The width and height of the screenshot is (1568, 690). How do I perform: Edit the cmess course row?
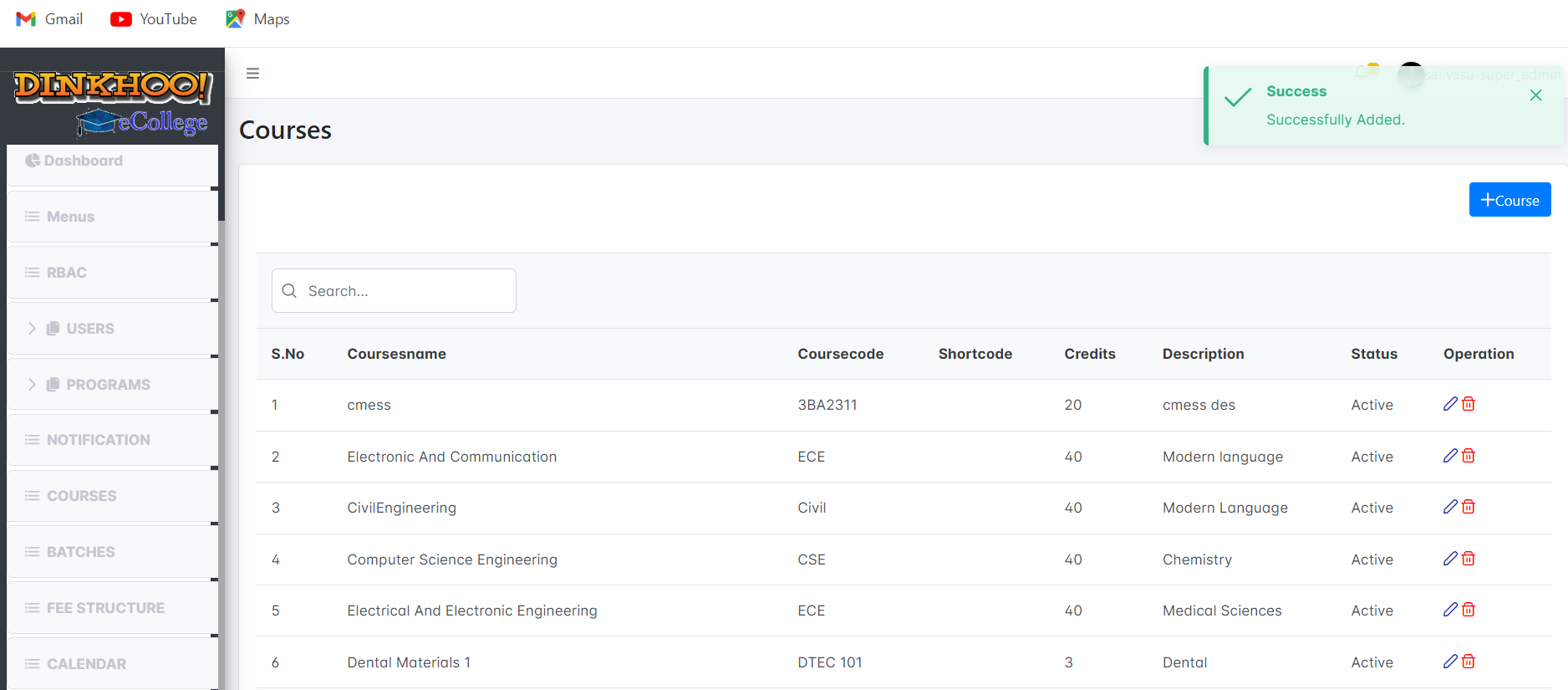click(1450, 404)
